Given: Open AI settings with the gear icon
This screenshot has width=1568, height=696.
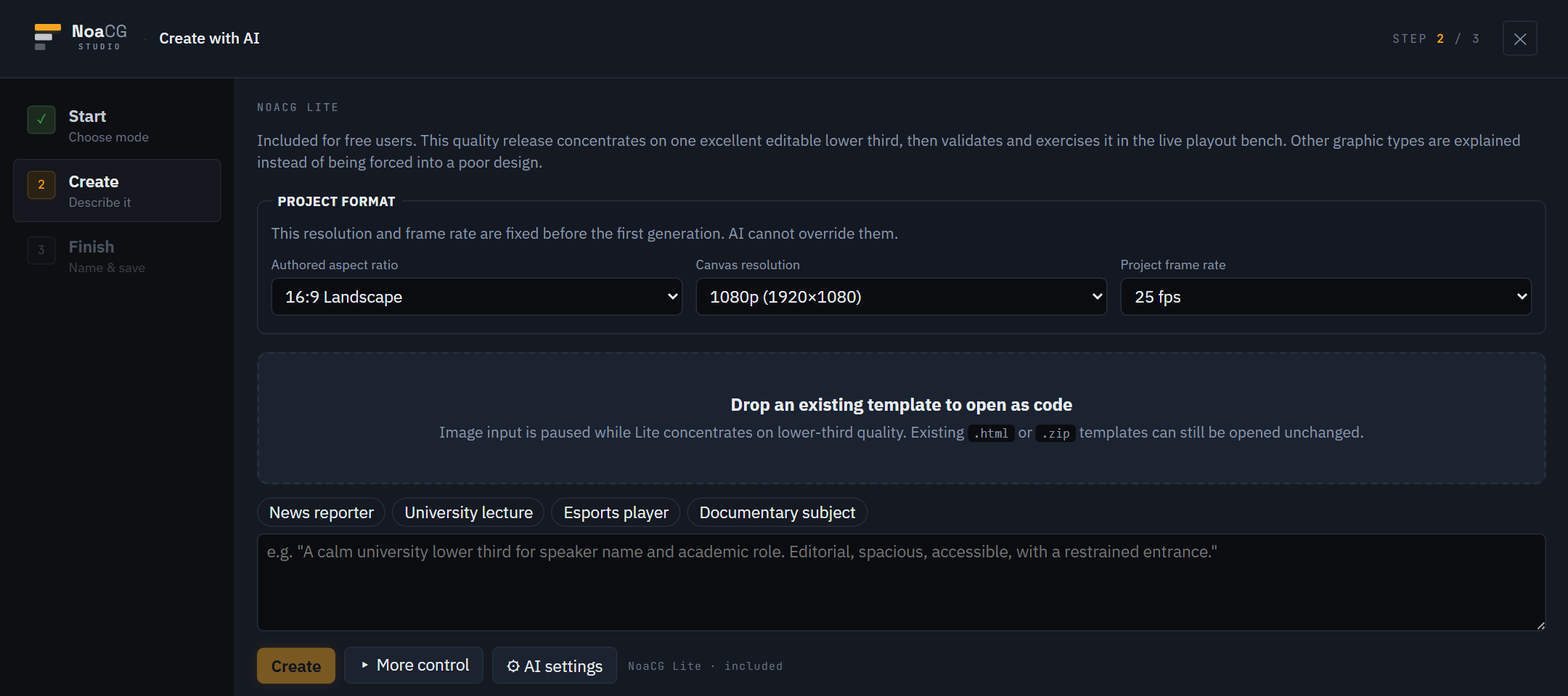Looking at the screenshot, I should click(513, 666).
